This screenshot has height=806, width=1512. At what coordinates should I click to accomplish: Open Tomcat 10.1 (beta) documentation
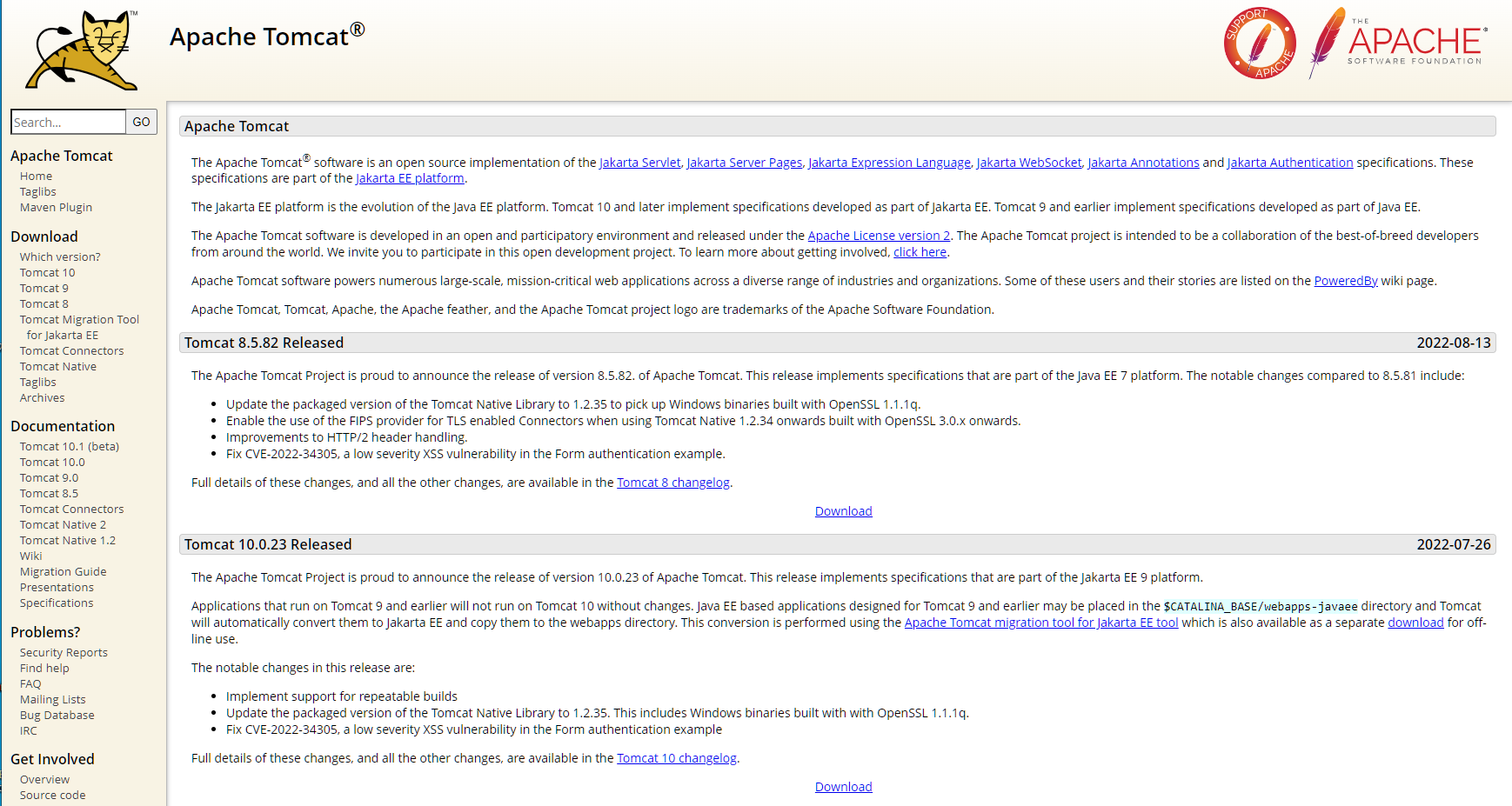70,446
